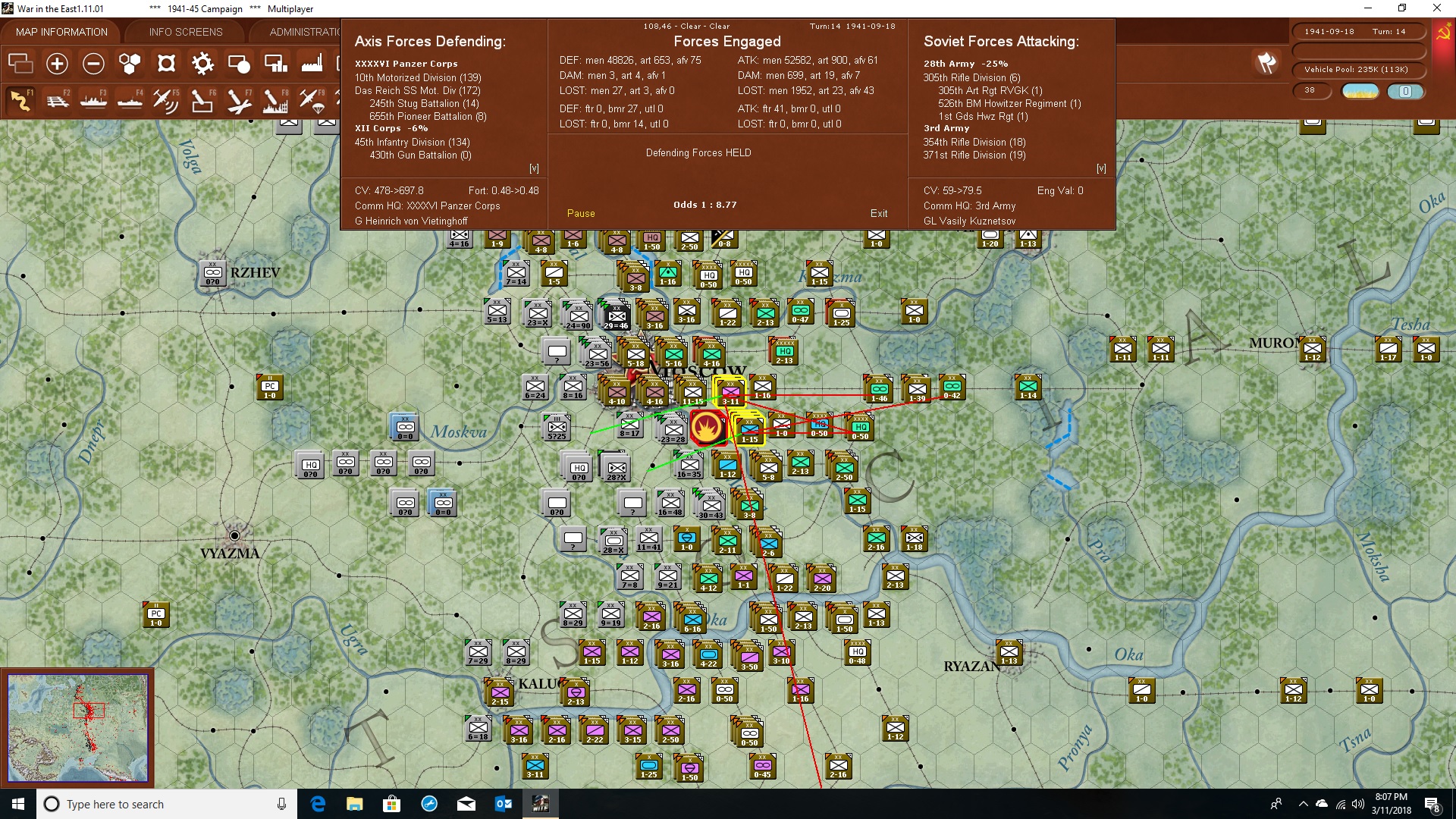Open Microsoft Edge from the taskbar
The height and width of the screenshot is (819, 1456).
tap(318, 804)
